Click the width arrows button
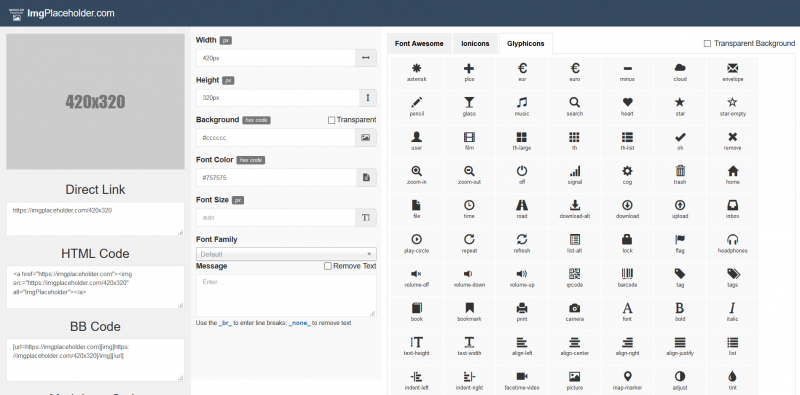This screenshot has width=800, height=395. click(x=366, y=58)
